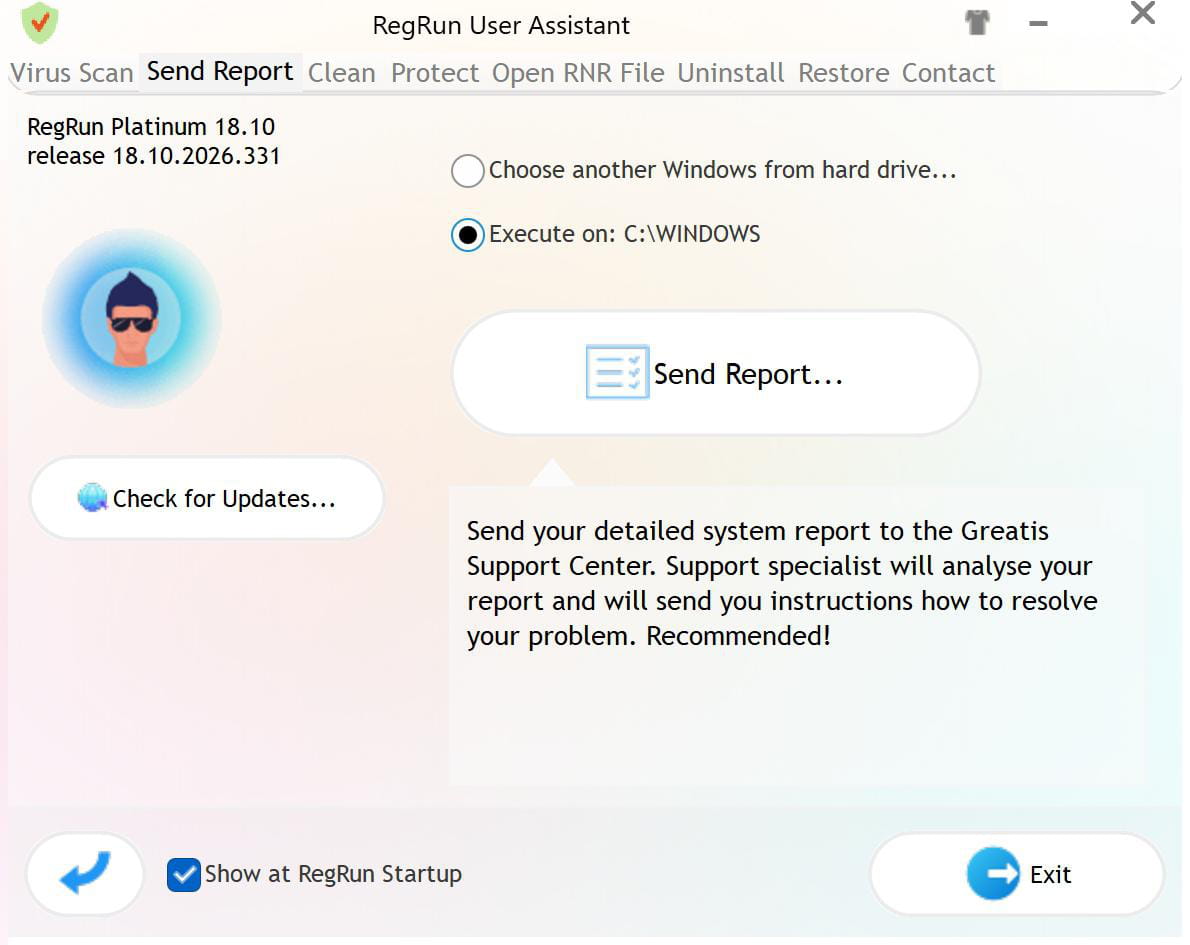Click the t-shirt skin icon in title bar

point(977,23)
